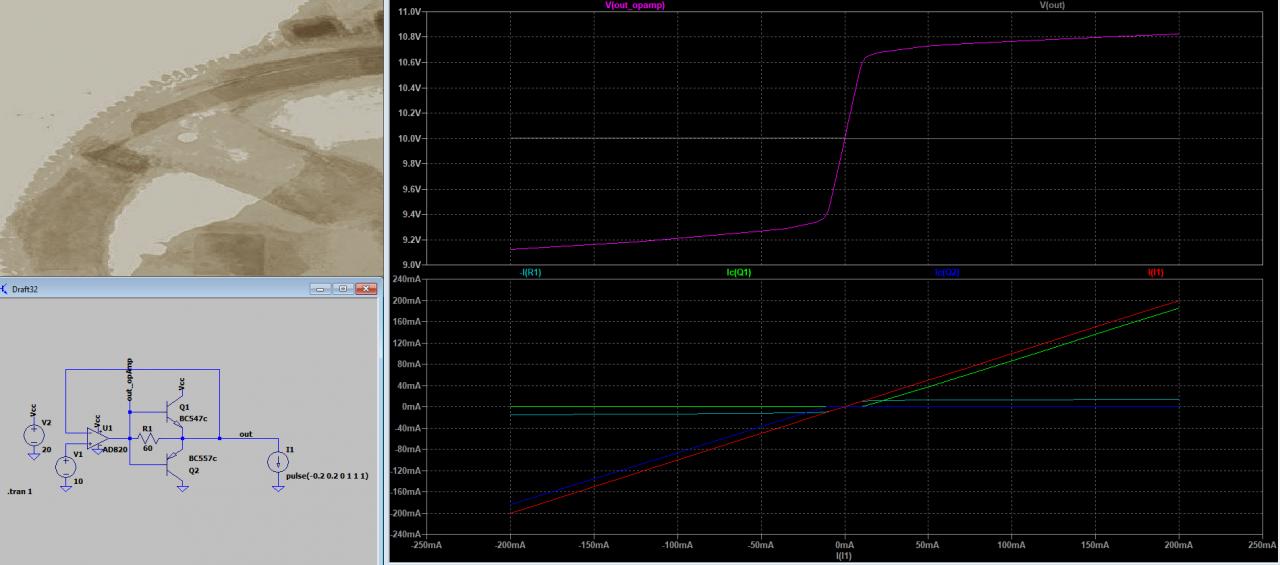Image resolution: width=1280 pixels, height=565 pixels.
Task: Maximize the Draft32 window
Action: pyautogui.click(x=343, y=289)
